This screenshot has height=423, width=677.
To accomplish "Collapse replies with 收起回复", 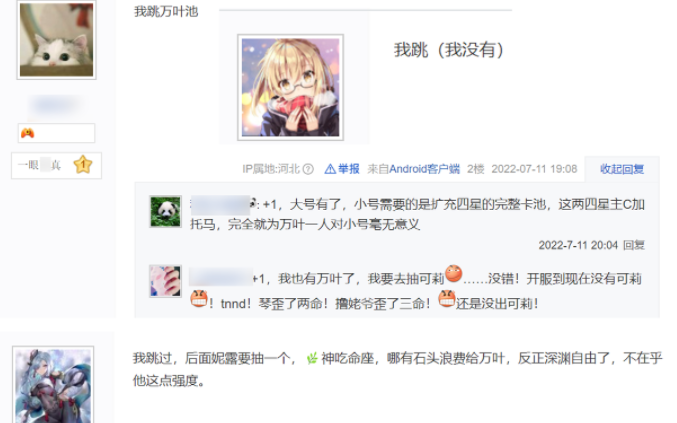I will click(x=622, y=169).
